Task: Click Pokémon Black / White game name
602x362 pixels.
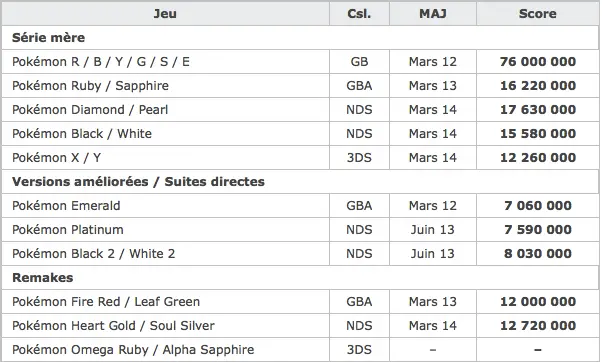Action: (82, 134)
